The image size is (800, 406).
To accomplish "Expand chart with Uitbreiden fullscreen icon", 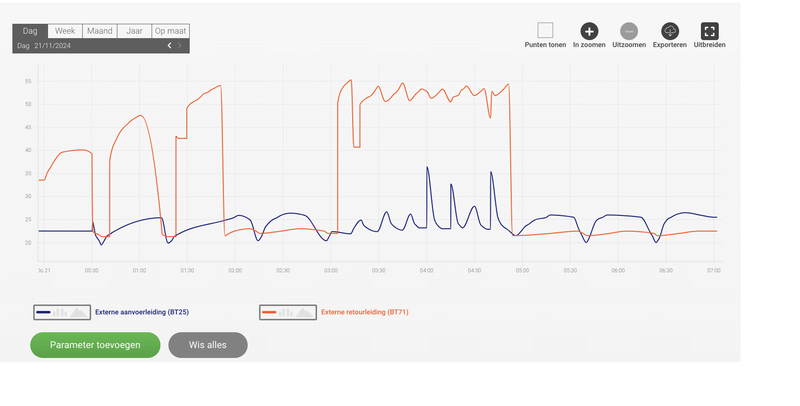I will [710, 31].
